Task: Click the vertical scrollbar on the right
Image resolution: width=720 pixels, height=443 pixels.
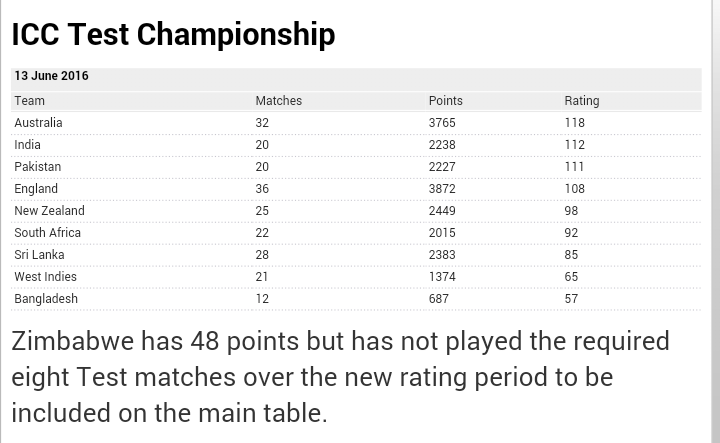Action: tap(715, 221)
